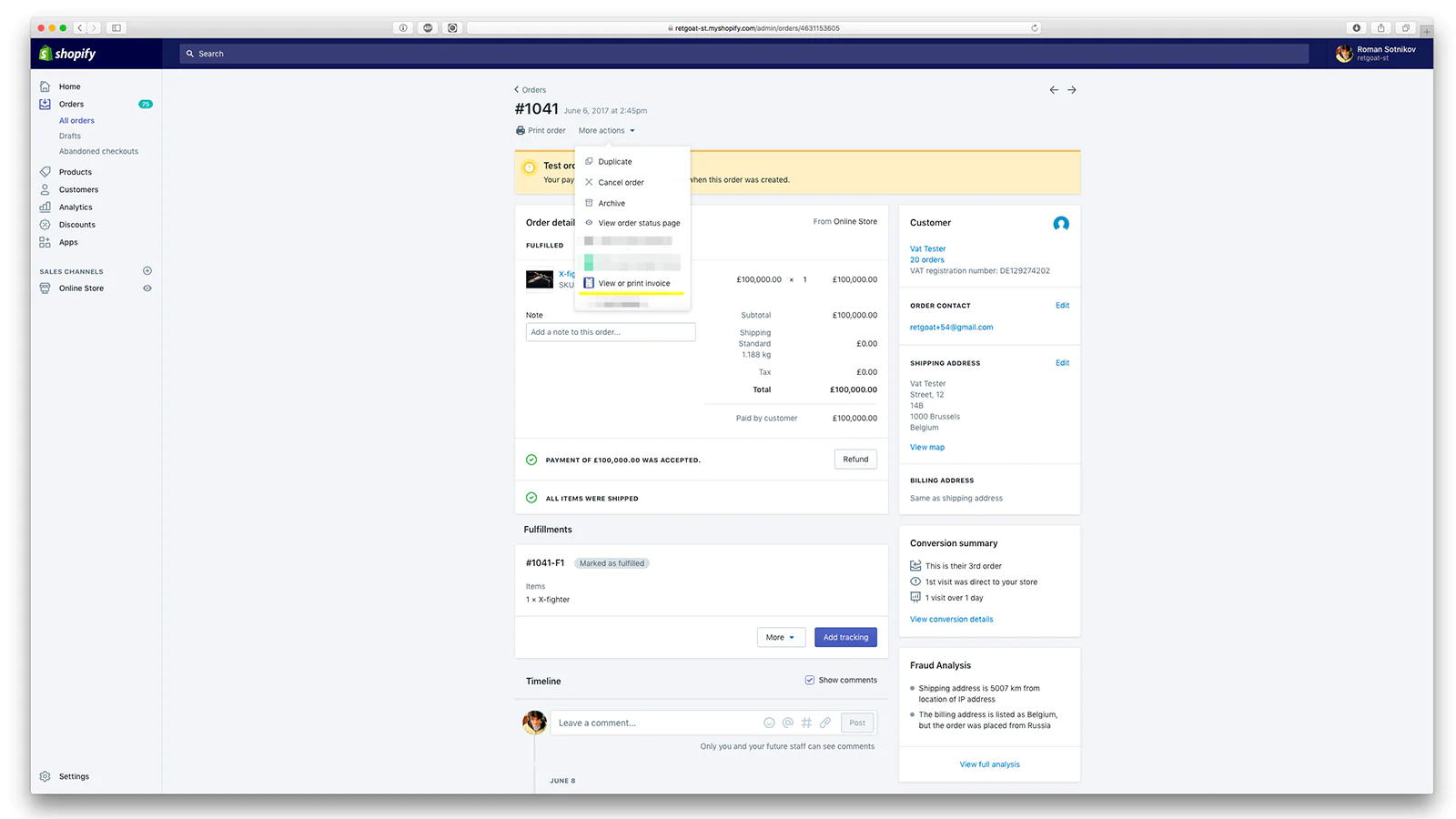Image resolution: width=1456 pixels, height=819 pixels.
Task: Insert emoji in timeline comment box
Action: click(x=769, y=723)
